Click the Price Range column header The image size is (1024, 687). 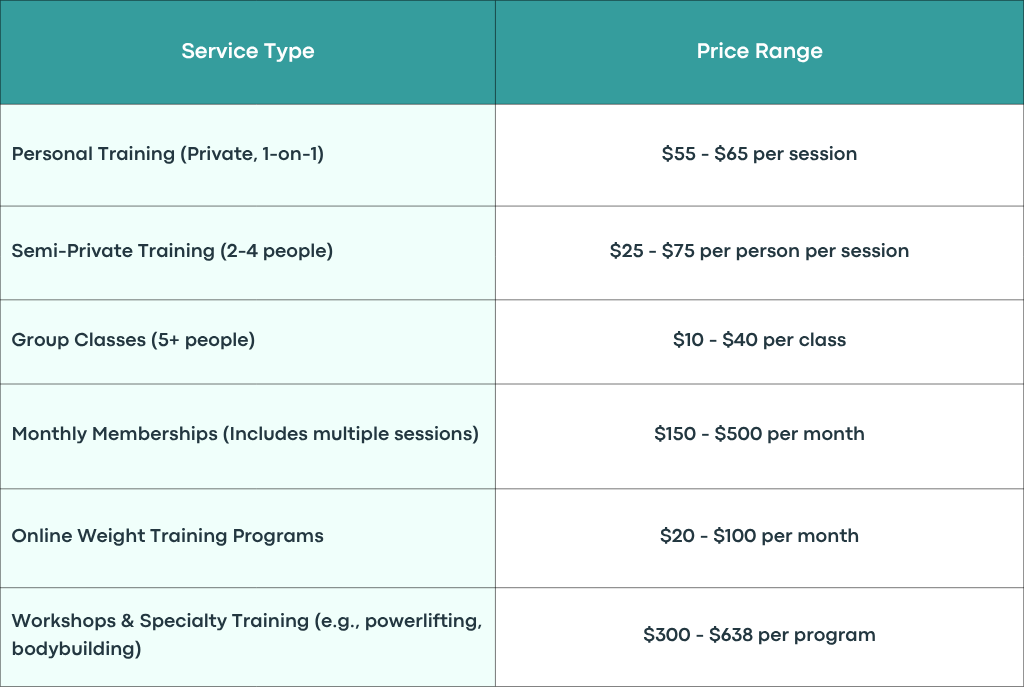pos(760,52)
